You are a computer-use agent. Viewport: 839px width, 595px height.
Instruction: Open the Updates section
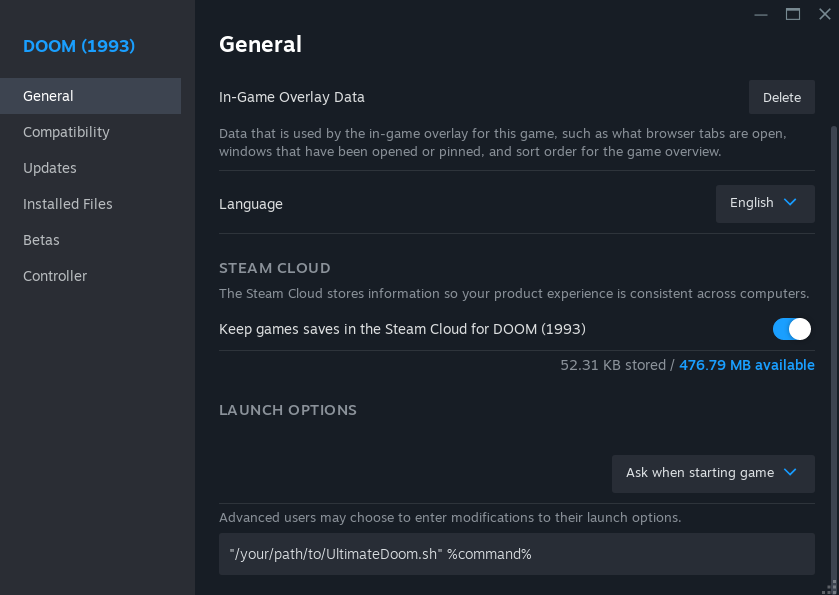pyautogui.click(x=50, y=168)
